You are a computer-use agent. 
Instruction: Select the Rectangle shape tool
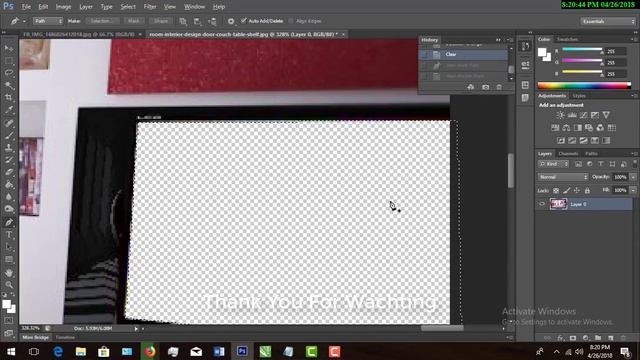pos(9,260)
